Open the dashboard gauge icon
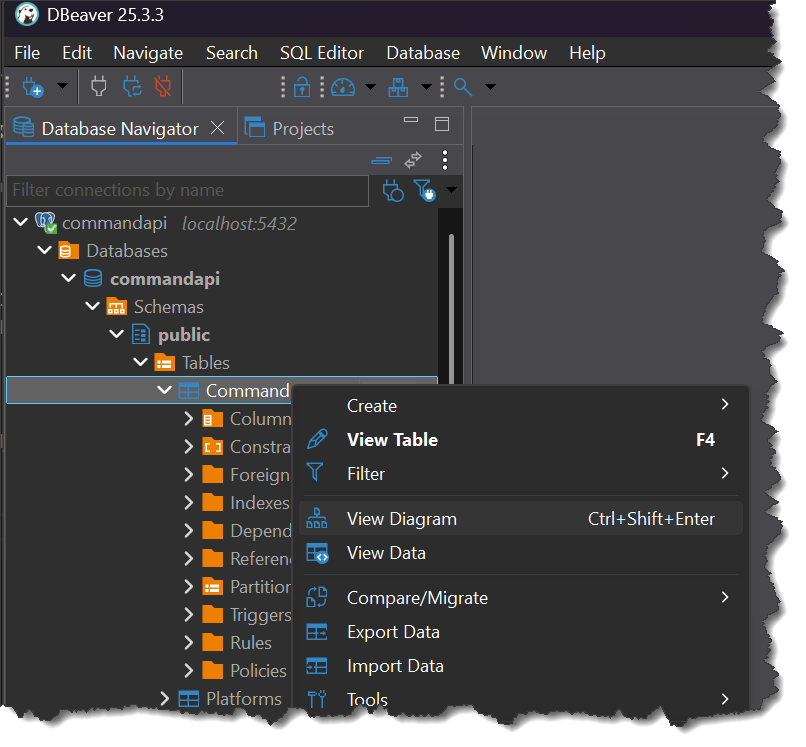 343,87
